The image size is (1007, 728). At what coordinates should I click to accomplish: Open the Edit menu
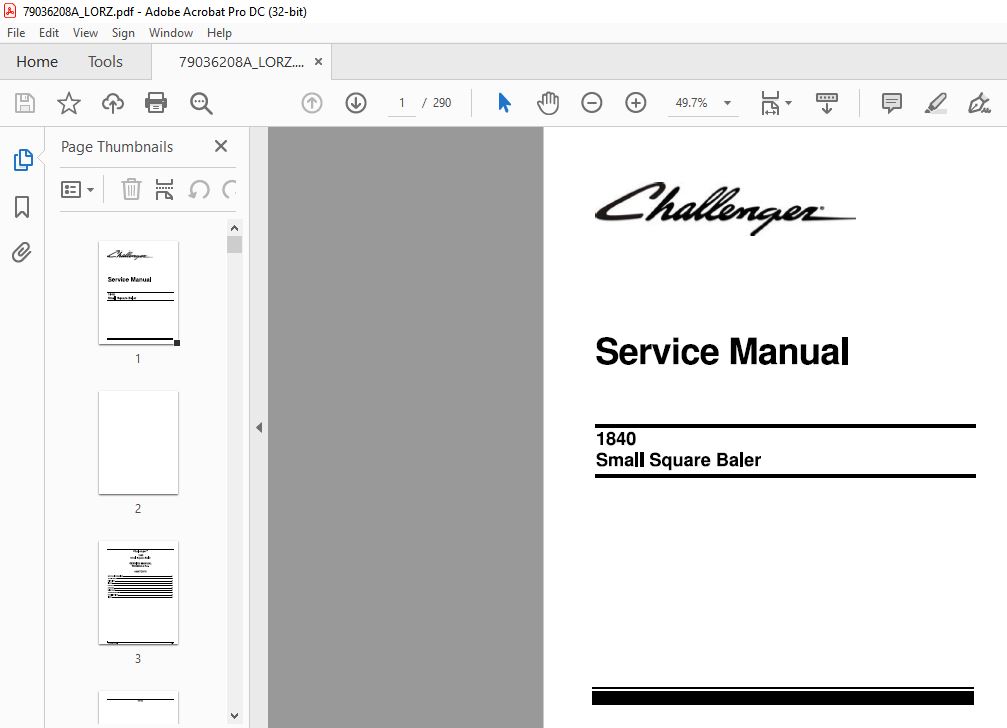click(x=49, y=33)
